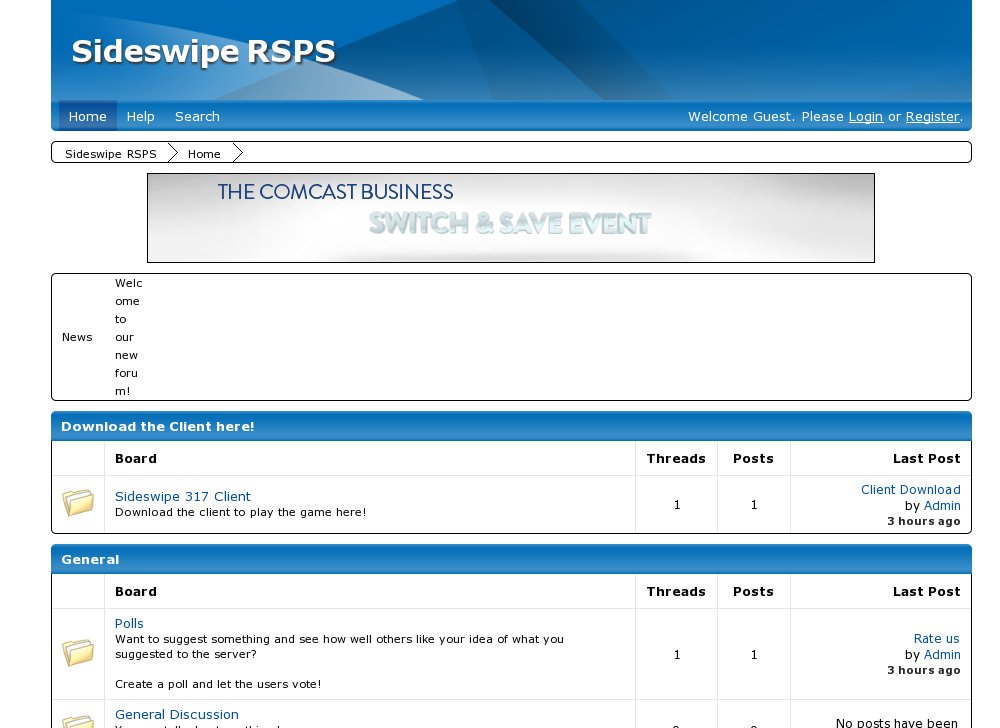Image resolution: width=1000 pixels, height=728 pixels.
Task: Click the Register link
Action: (x=932, y=116)
